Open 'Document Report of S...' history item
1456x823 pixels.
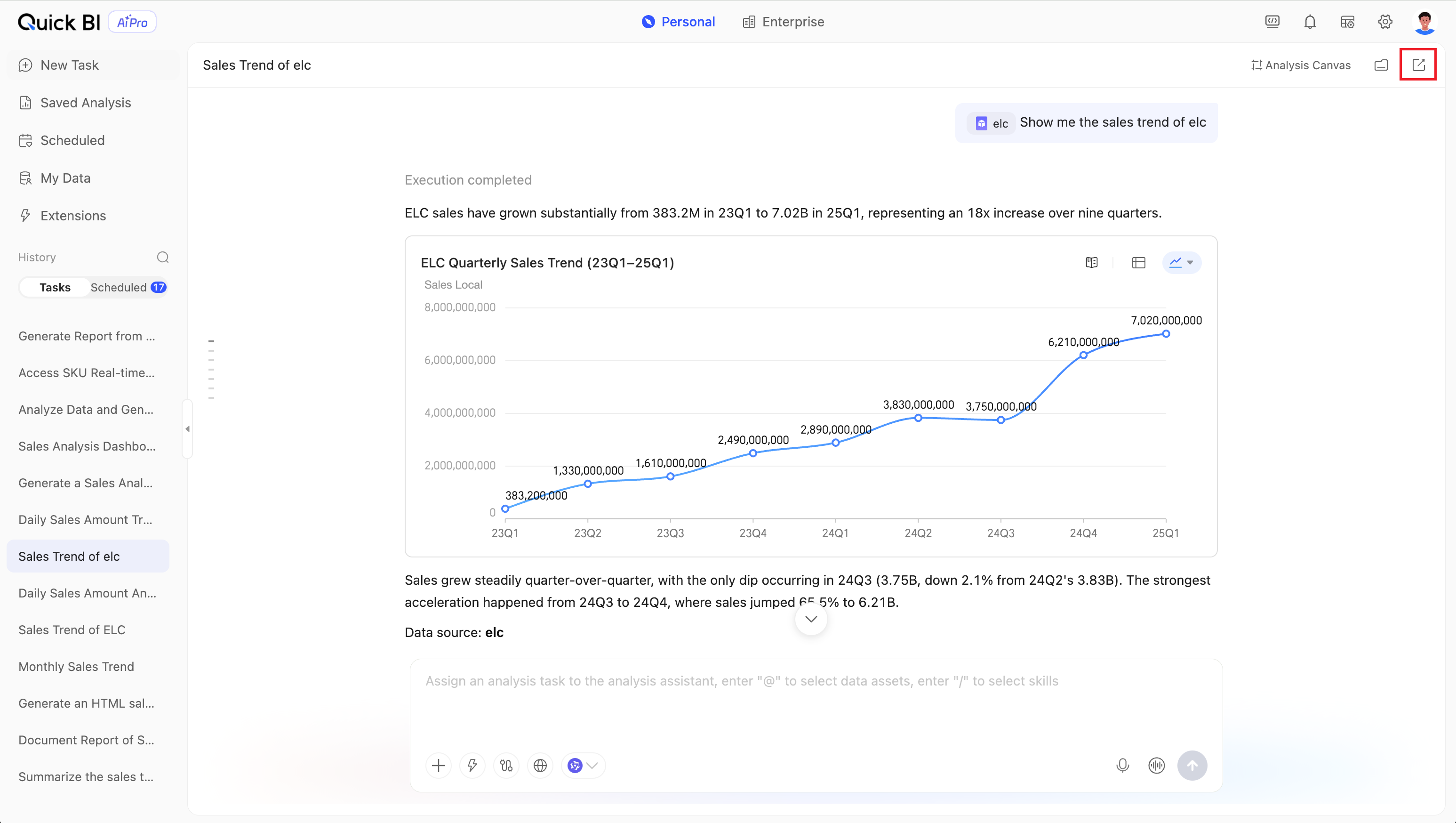pyautogui.click(x=88, y=741)
